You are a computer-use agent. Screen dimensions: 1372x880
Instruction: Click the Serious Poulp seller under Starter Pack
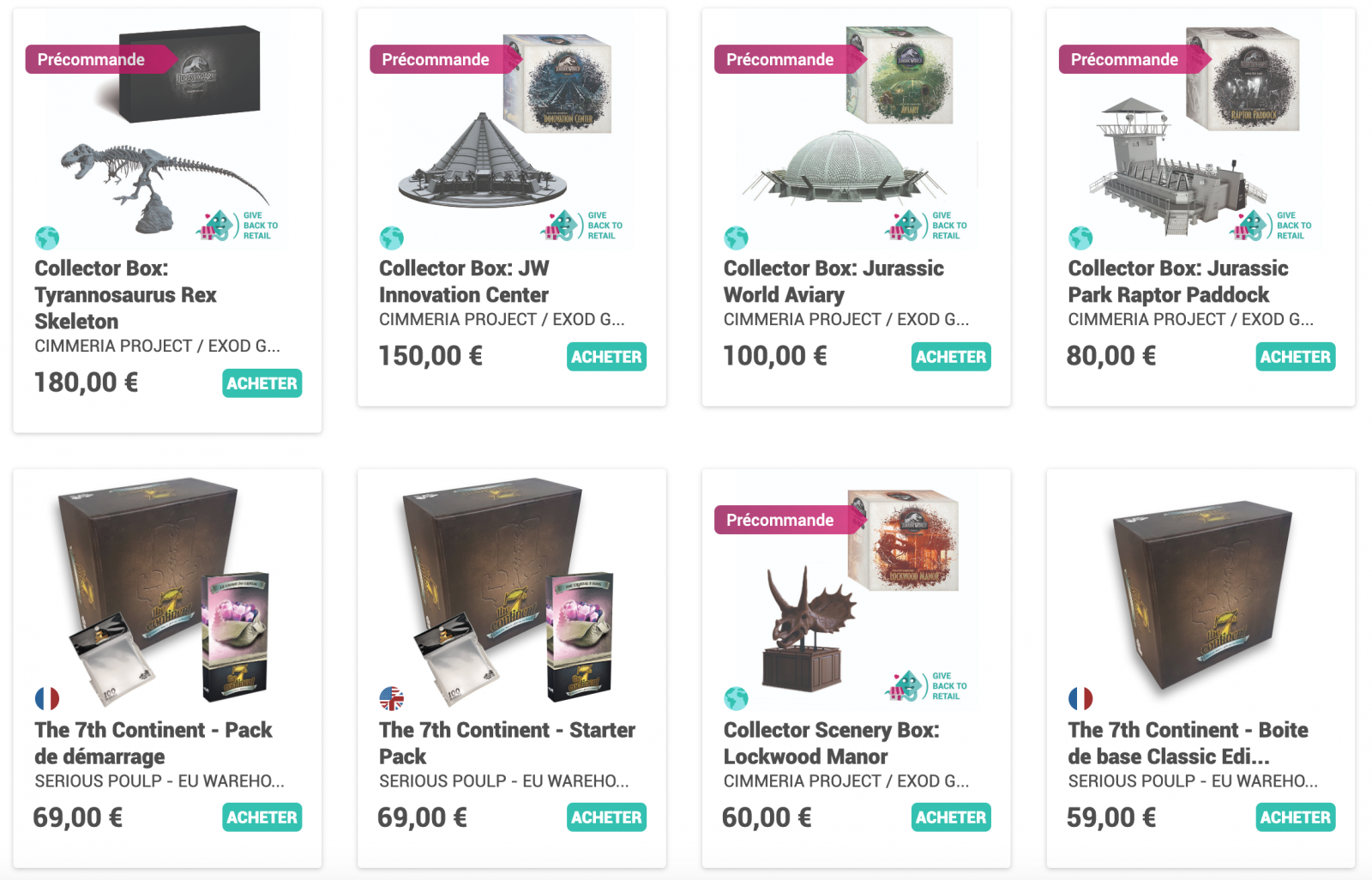(x=503, y=781)
